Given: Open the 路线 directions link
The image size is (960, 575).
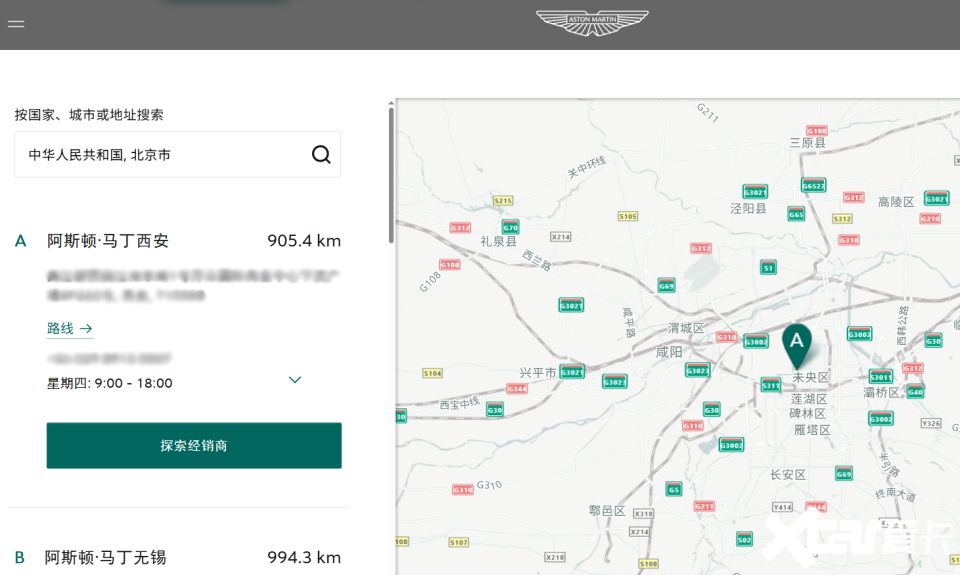Looking at the screenshot, I should tap(70, 329).
